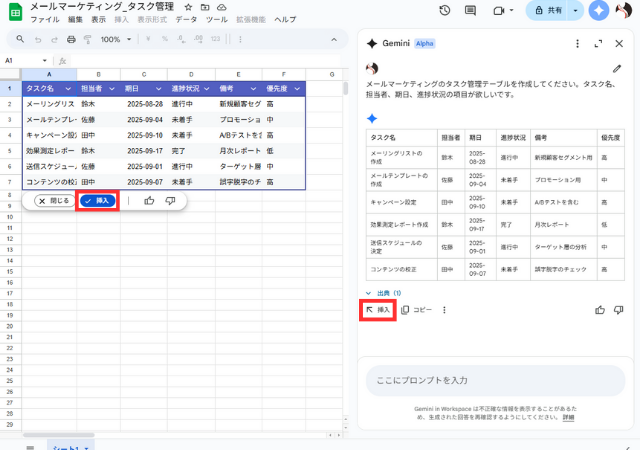
Task: Click the ここにプロンプトを入力 prompt field
Action: (x=496, y=381)
